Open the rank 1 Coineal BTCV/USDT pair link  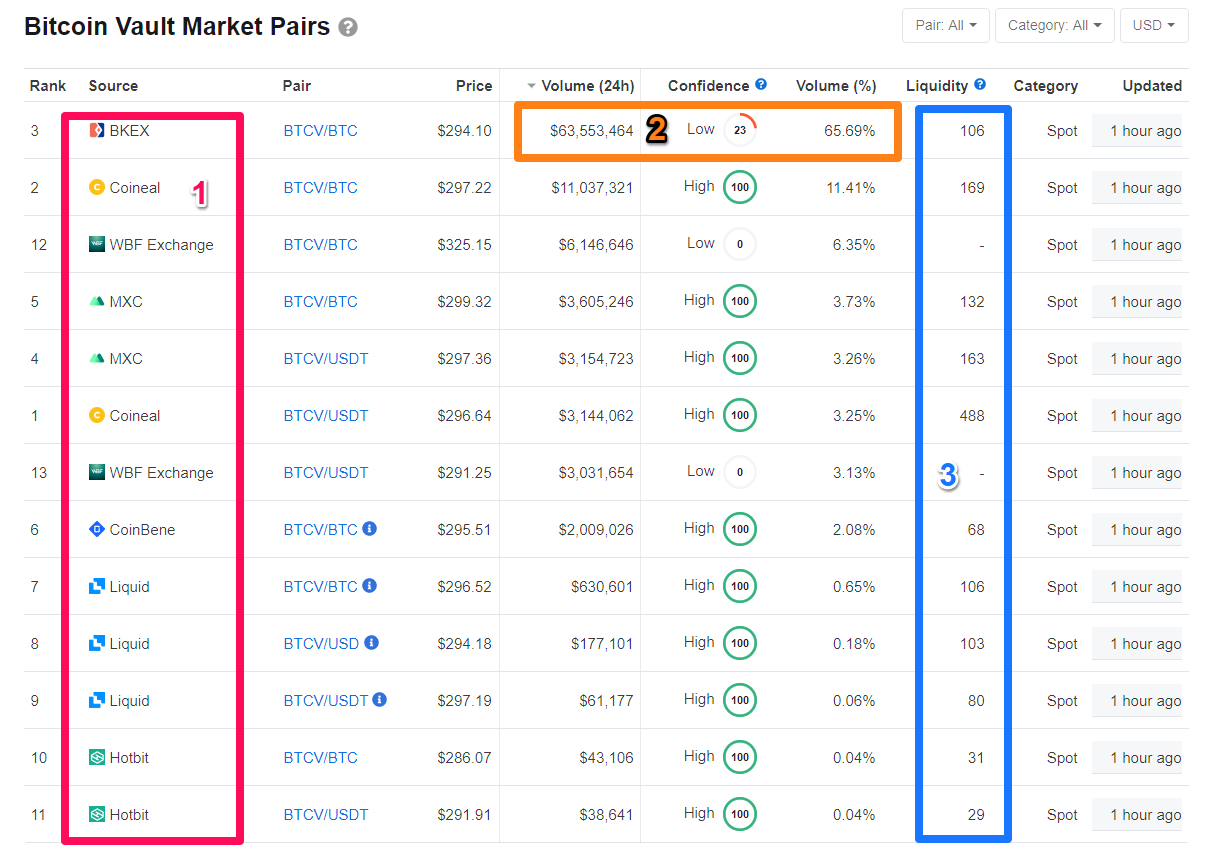(326, 416)
